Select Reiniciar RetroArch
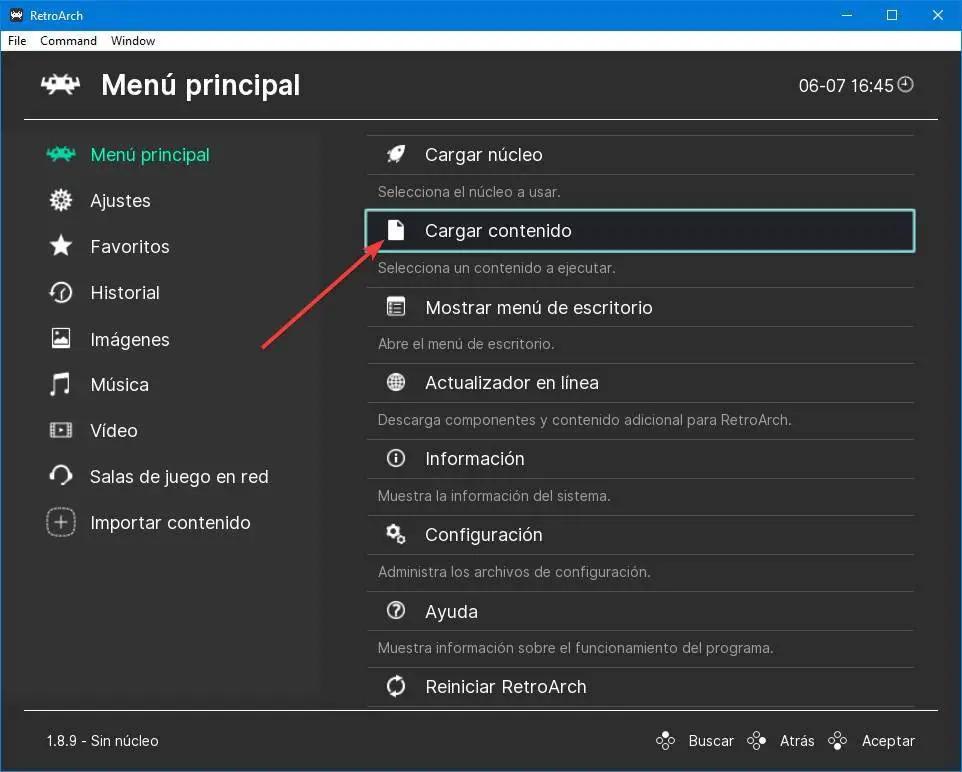Viewport: 962px width, 772px height. click(x=640, y=687)
